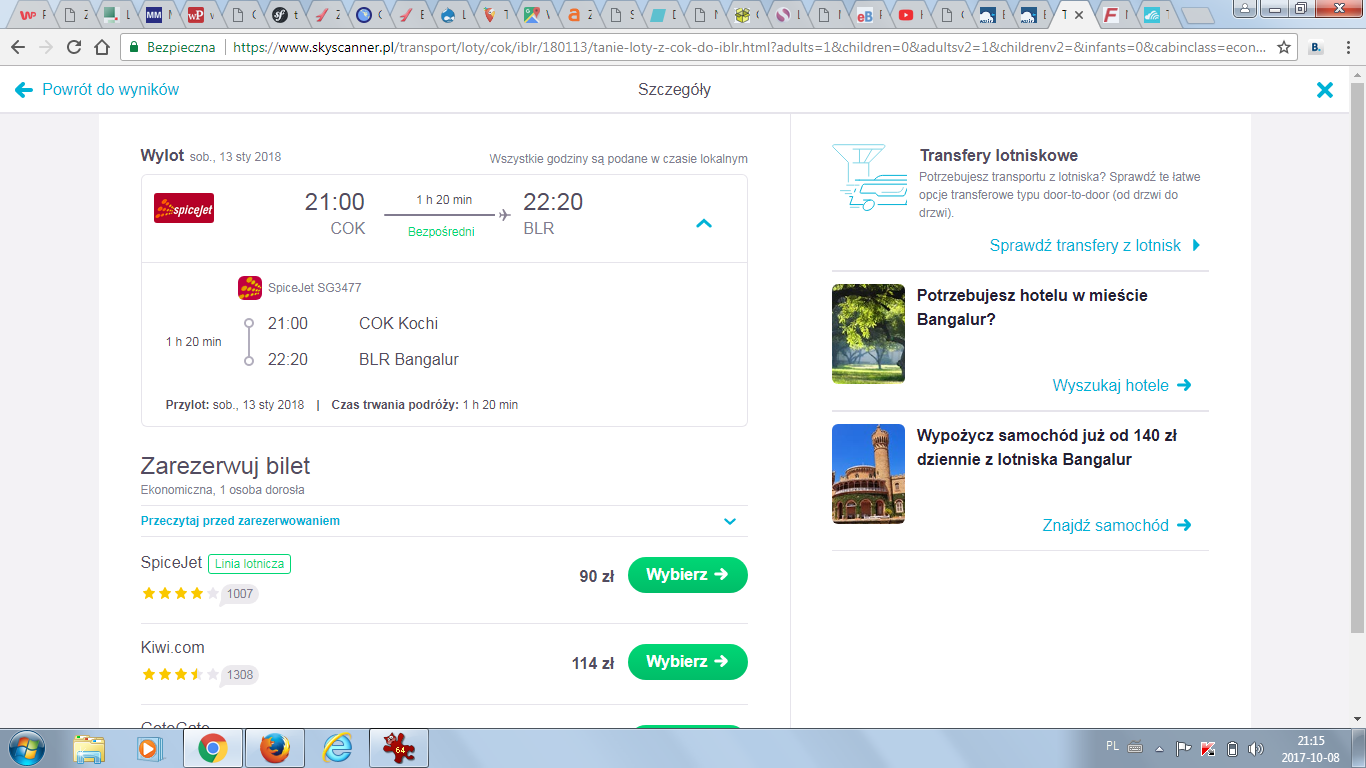Choose the SpiceJet 90 zł offer with Wybierz
This screenshot has width=1366, height=768.
click(x=688, y=575)
